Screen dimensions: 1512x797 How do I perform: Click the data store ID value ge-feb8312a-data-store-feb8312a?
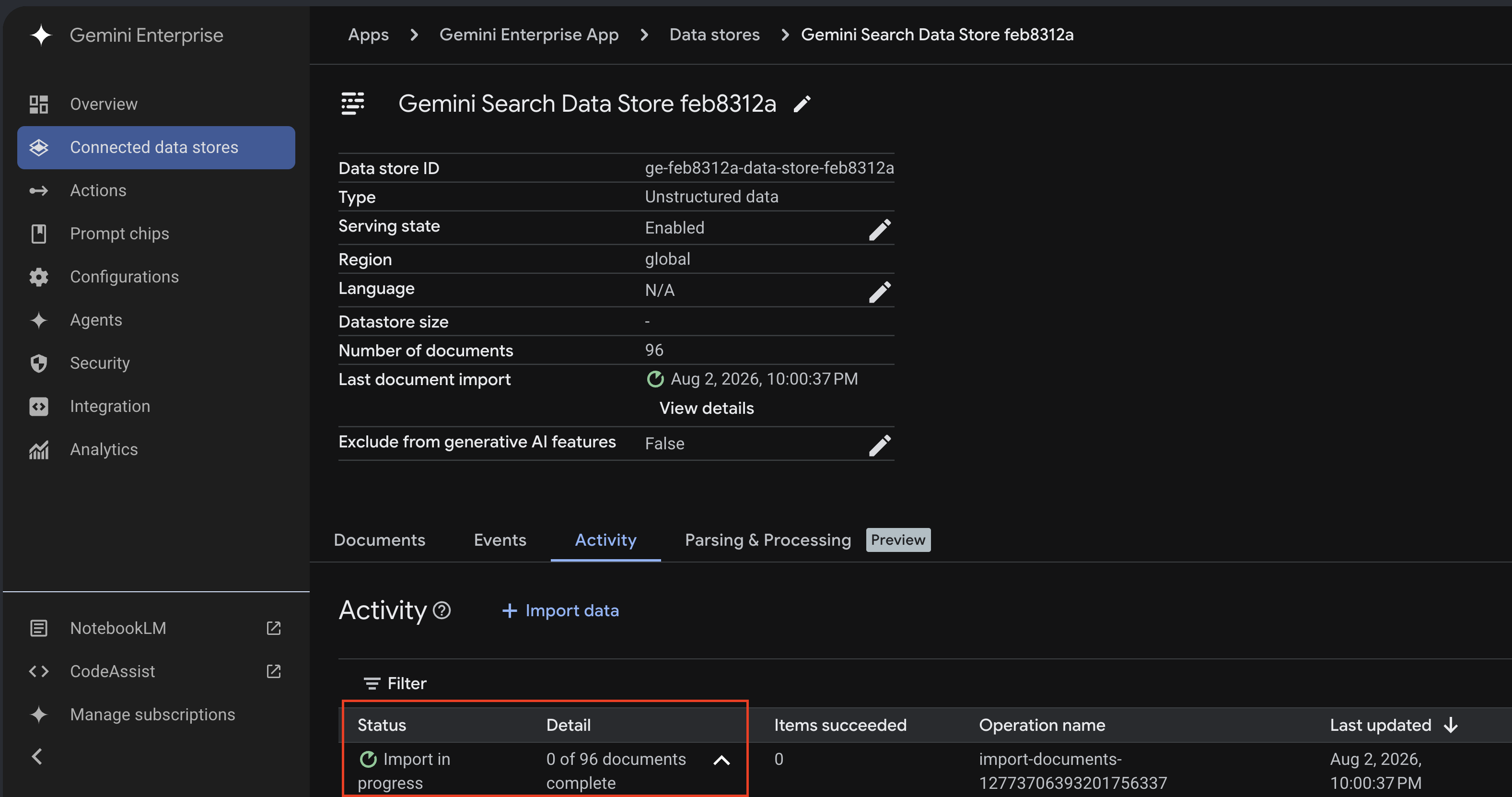coord(769,168)
